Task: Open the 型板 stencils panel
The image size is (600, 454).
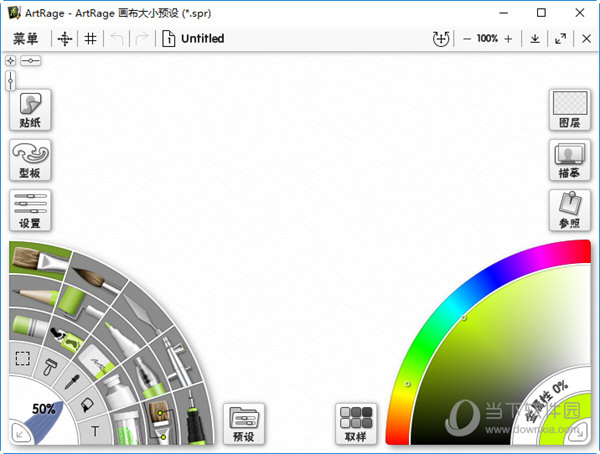Action: [30, 160]
